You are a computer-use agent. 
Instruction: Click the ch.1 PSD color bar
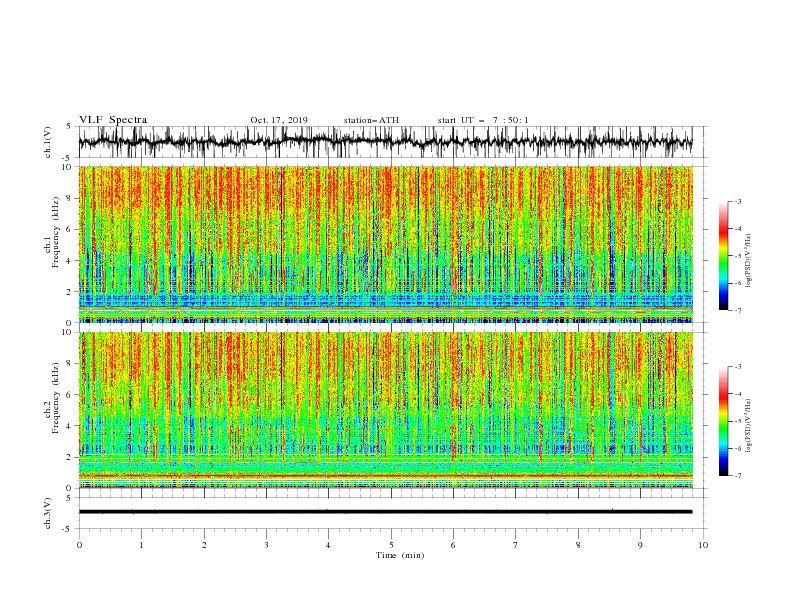pyautogui.click(x=723, y=256)
